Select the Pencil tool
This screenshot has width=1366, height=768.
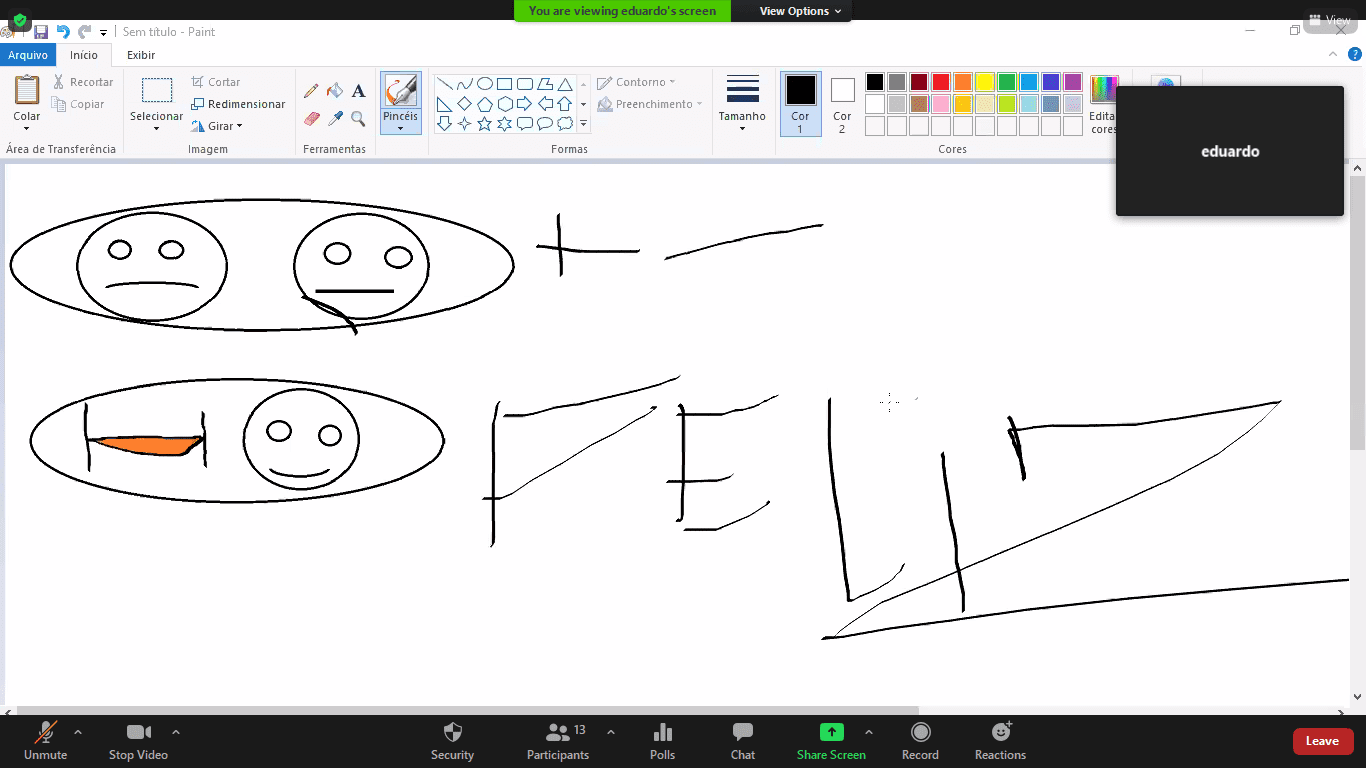click(x=312, y=91)
